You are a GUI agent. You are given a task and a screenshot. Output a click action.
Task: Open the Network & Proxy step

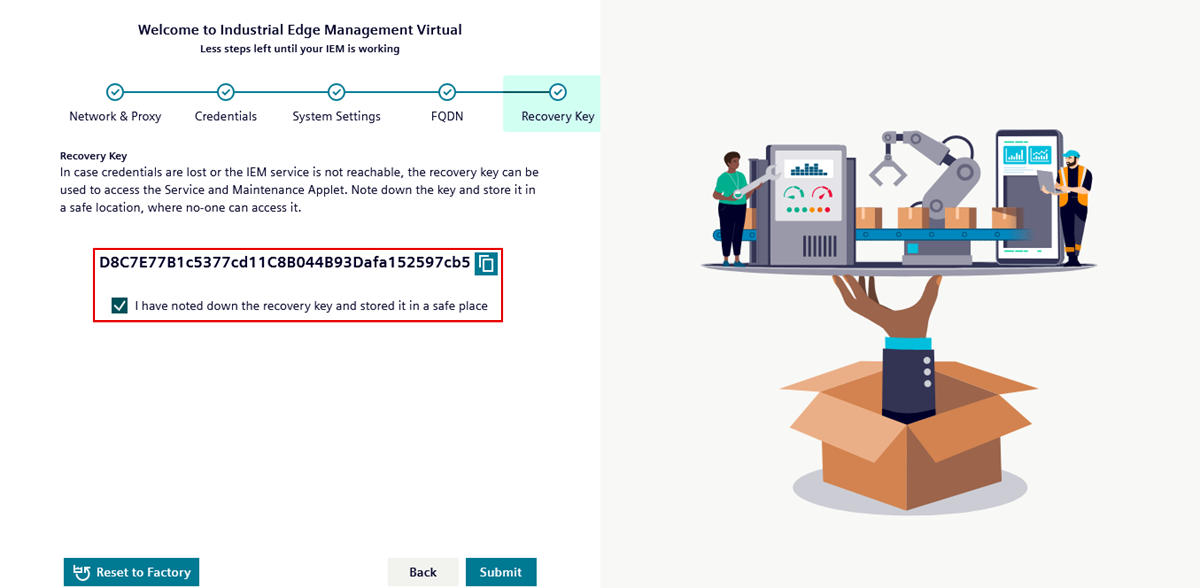[x=115, y=116]
